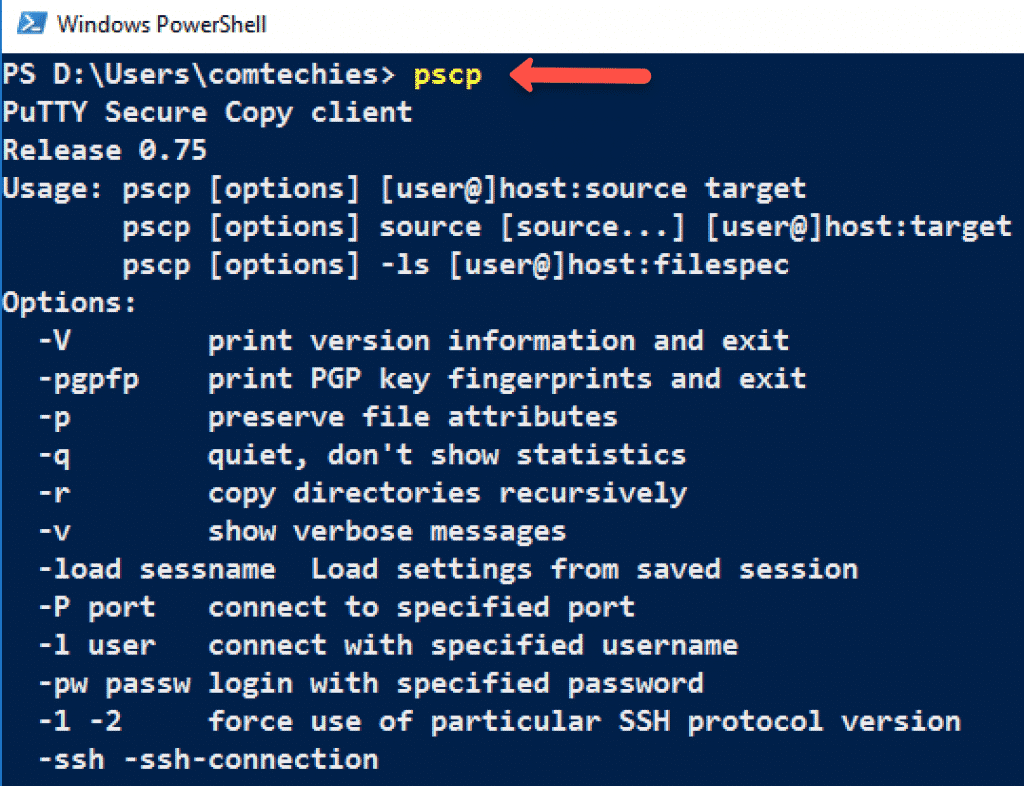The height and width of the screenshot is (786, 1024).
Task: Click the PuTTY Secure Copy client heading
Action: pos(207,112)
